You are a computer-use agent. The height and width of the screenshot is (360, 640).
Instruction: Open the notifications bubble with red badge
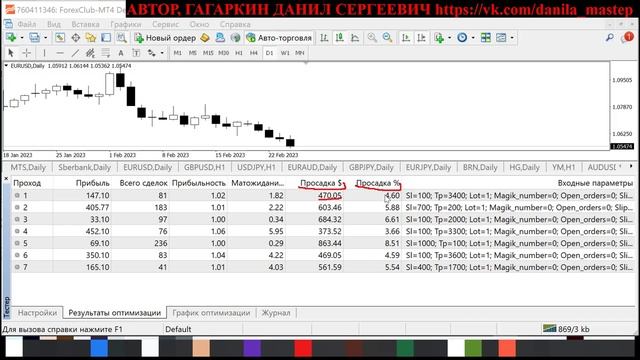pos(627,38)
